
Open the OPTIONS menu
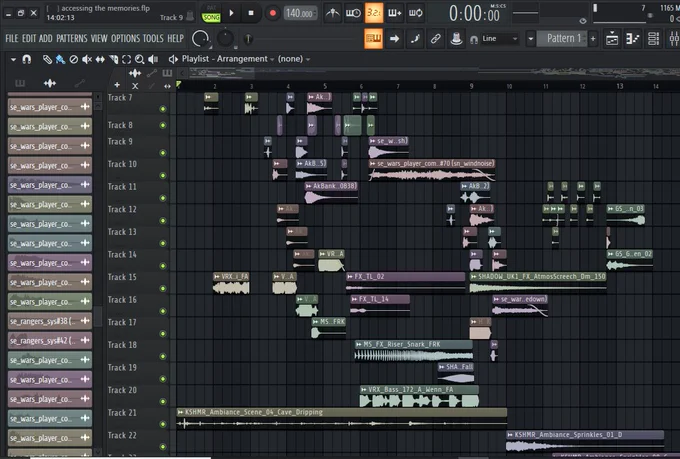tap(125, 38)
